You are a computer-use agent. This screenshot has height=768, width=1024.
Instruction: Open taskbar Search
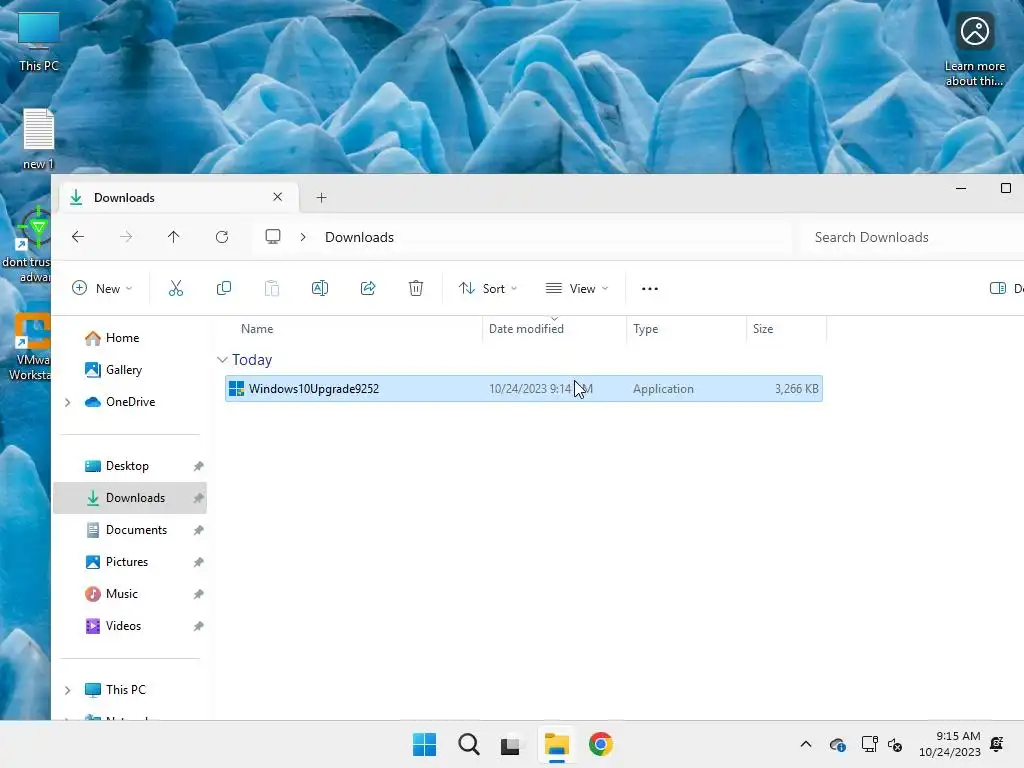click(468, 744)
